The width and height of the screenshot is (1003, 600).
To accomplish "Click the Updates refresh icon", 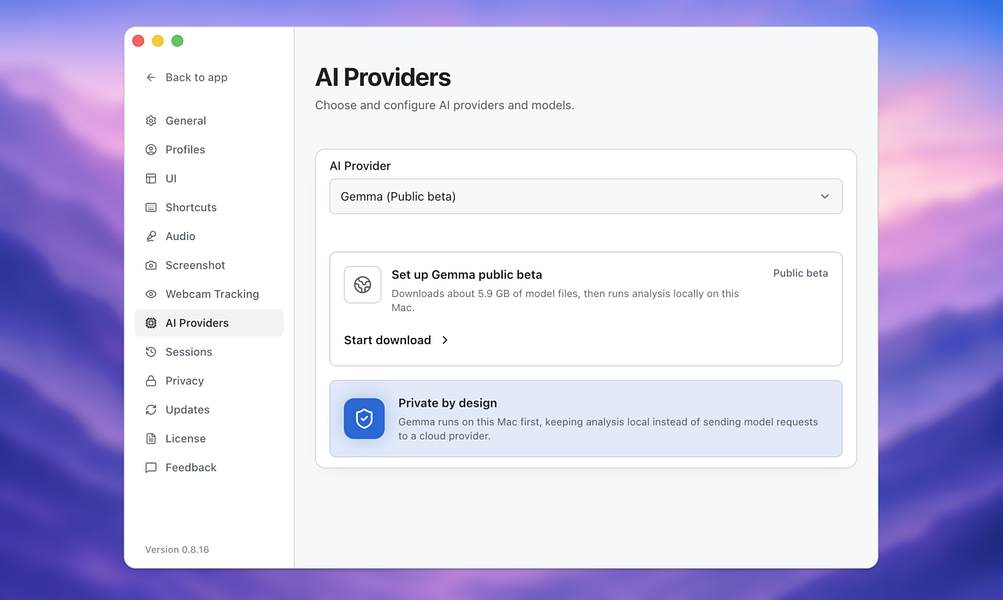I will (151, 409).
